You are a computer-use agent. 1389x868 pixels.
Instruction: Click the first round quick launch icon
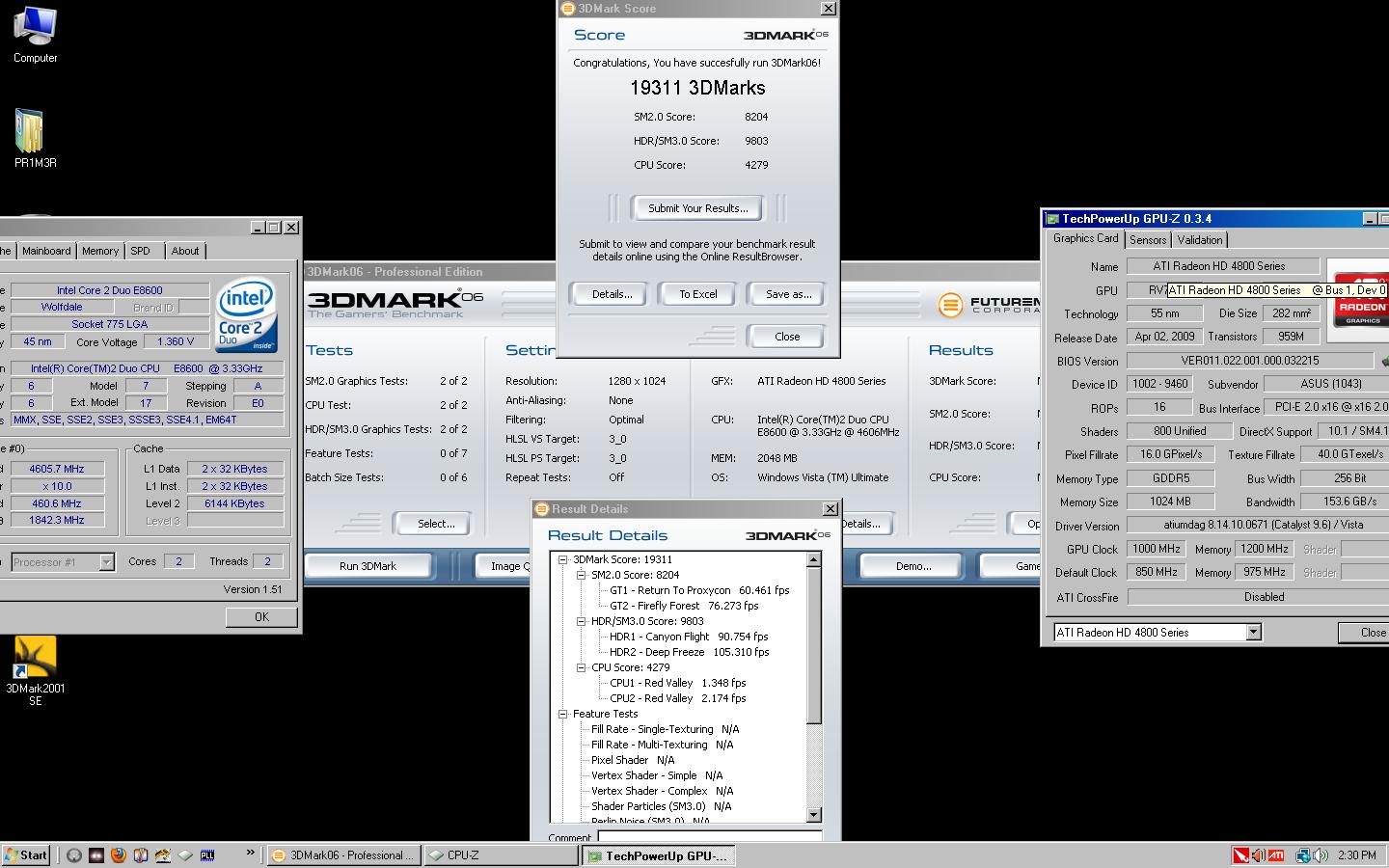click(73, 855)
